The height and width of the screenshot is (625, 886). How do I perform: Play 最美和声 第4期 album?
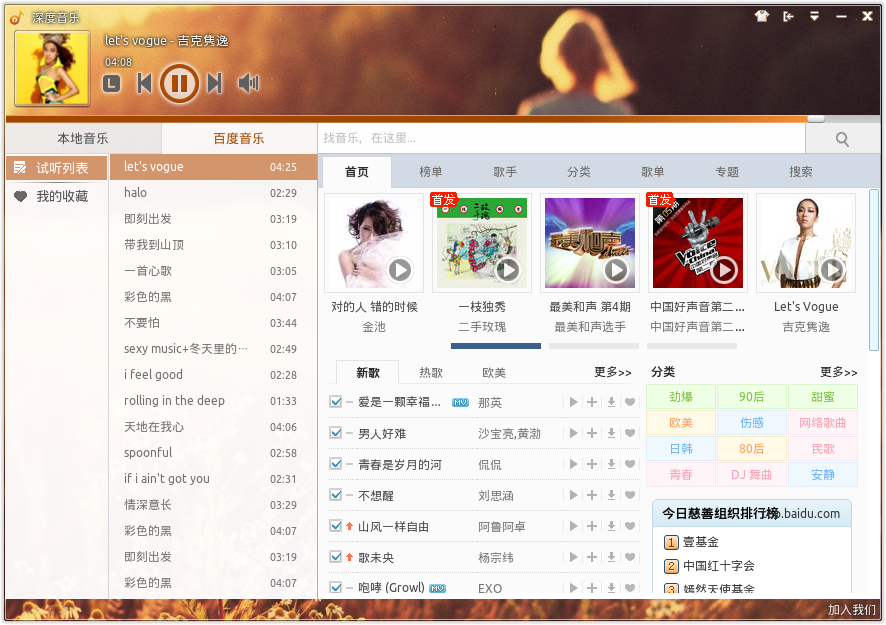[x=616, y=270]
